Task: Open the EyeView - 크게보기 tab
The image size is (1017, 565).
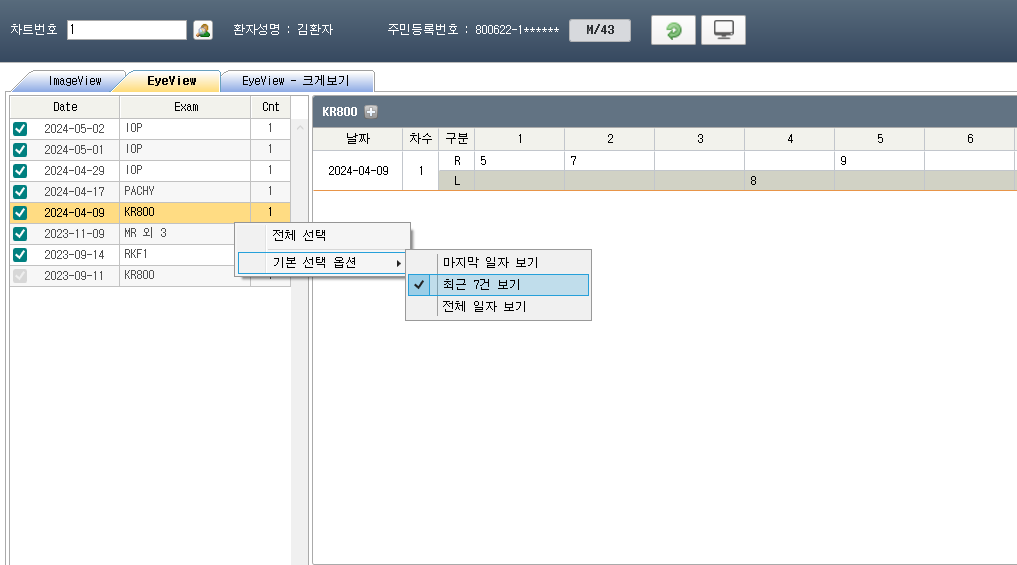Action: click(296, 81)
